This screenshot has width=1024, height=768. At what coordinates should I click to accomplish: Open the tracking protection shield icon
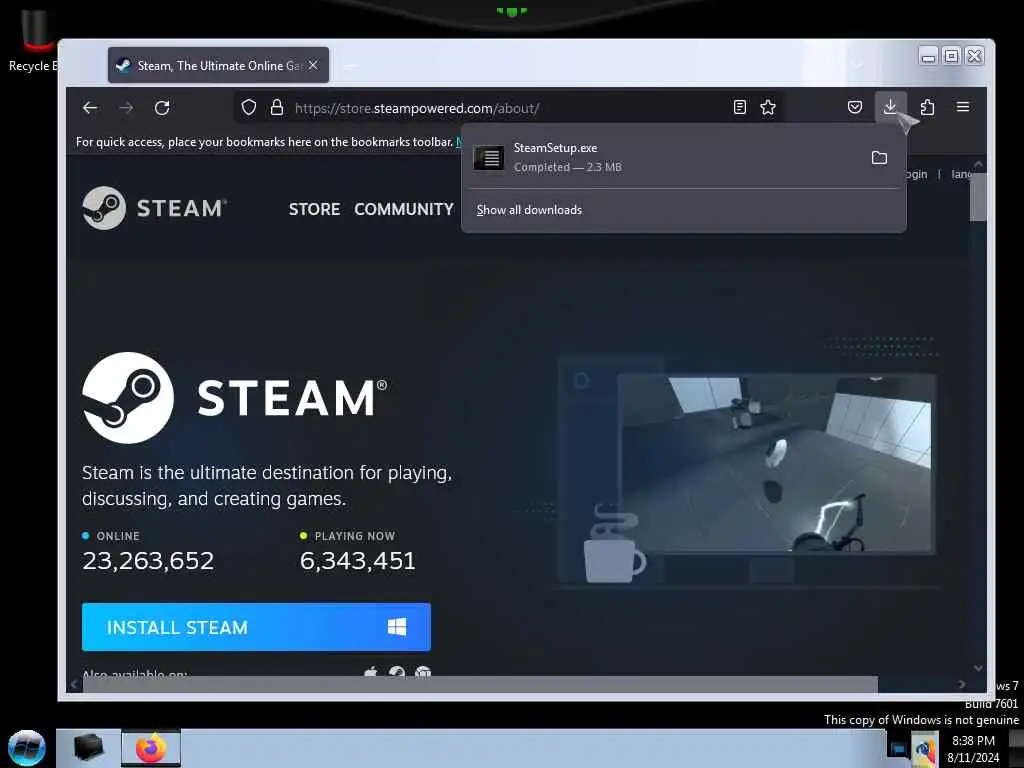(x=248, y=107)
